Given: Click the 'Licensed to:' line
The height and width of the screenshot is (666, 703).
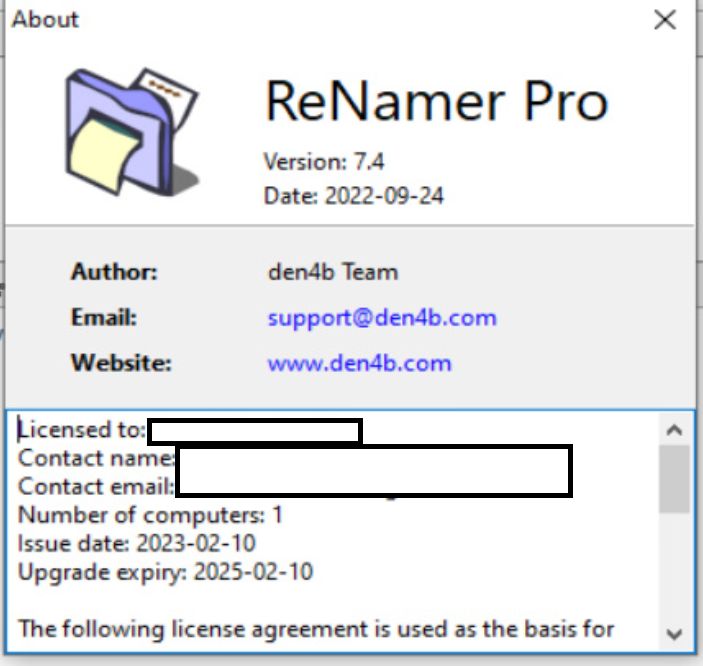Looking at the screenshot, I should coord(82,430).
